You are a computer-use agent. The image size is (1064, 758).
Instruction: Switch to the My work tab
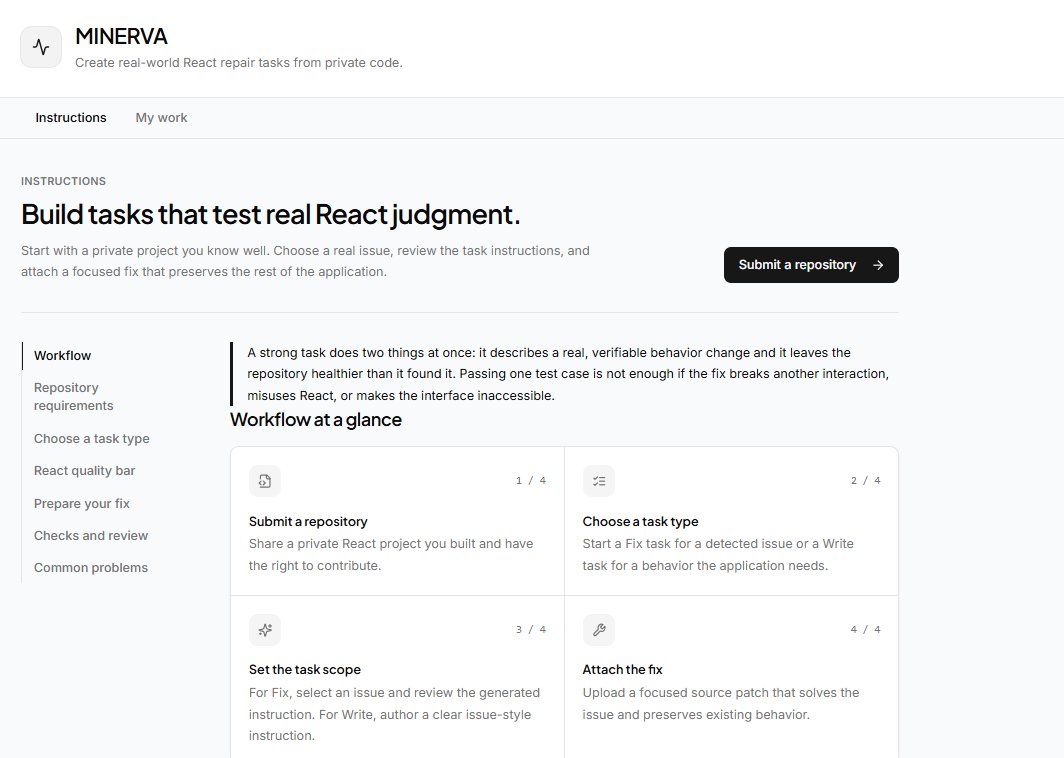coord(162,118)
